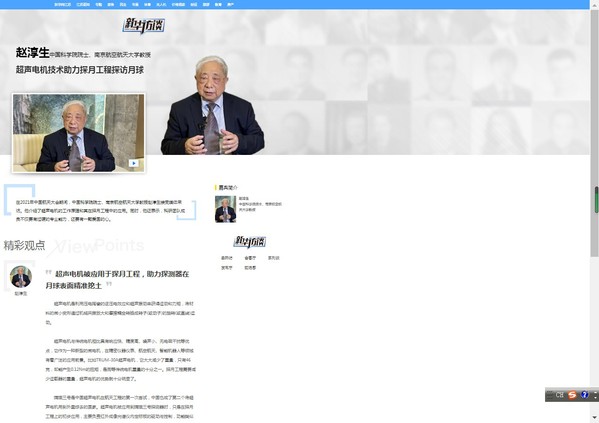Switch input language via the CH indicator
The height and width of the screenshot is (423, 599).
click(559, 395)
